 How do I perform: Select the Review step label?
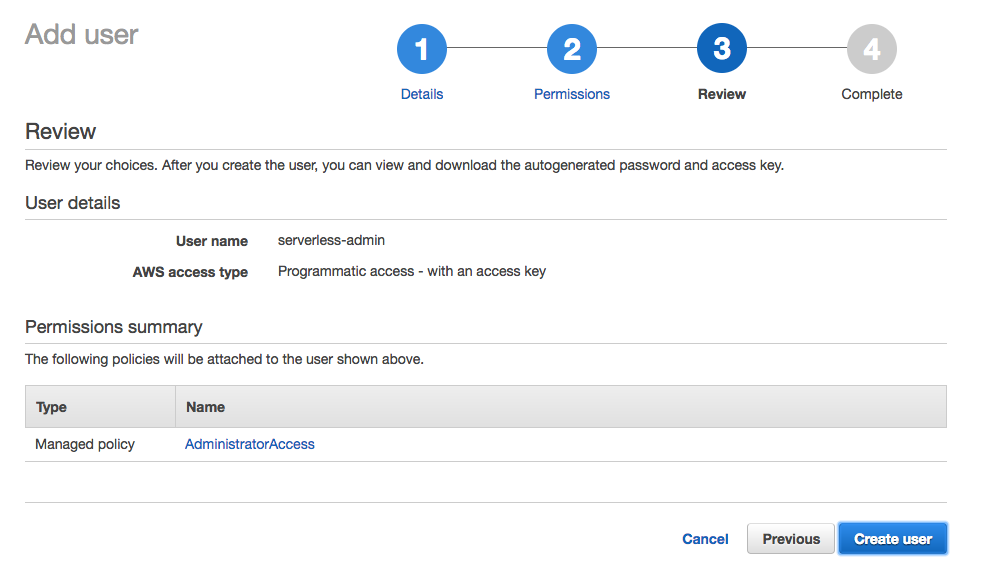pyautogui.click(x=721, y=94)
